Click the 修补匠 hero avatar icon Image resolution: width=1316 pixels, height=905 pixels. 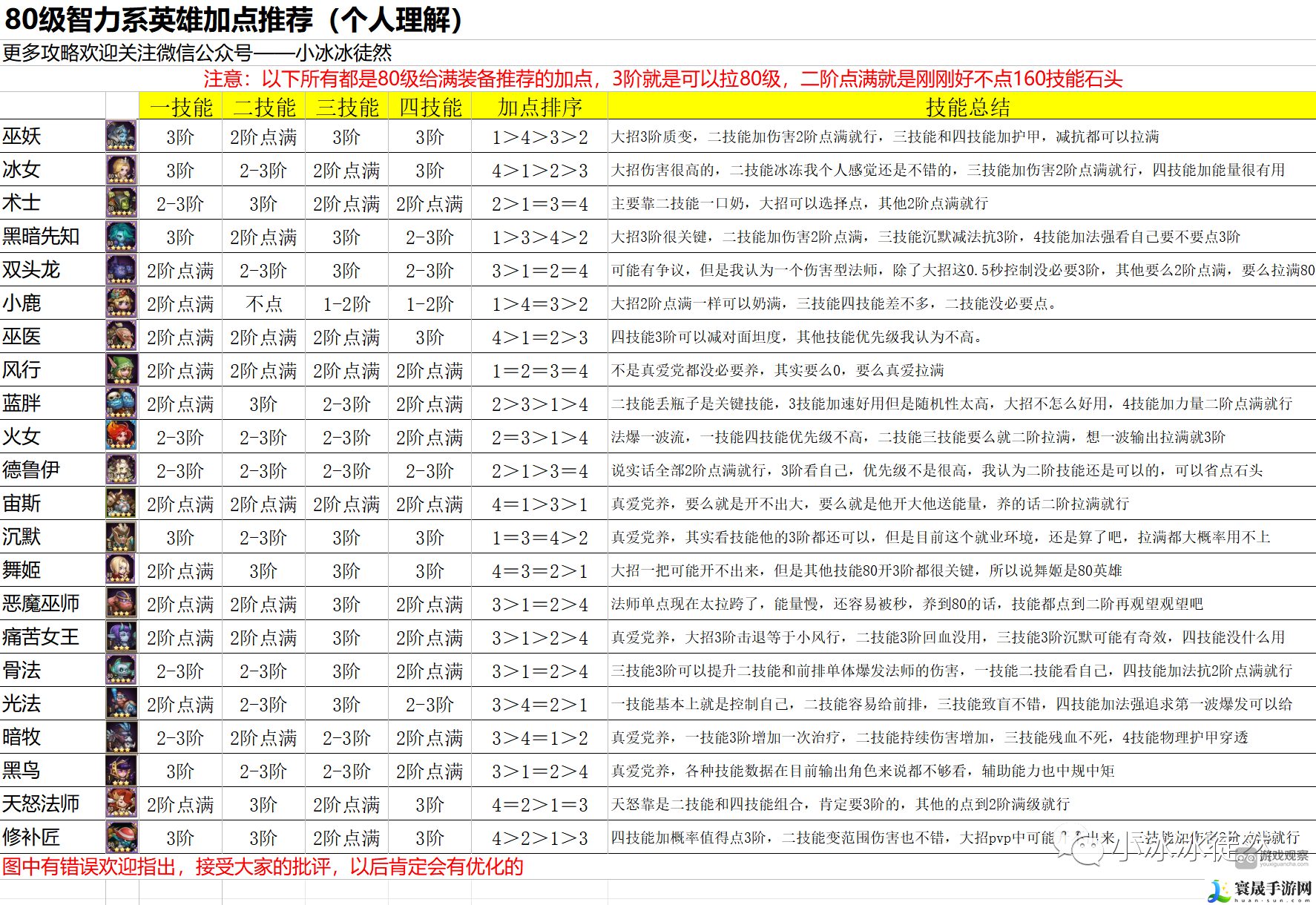point(121,837)
